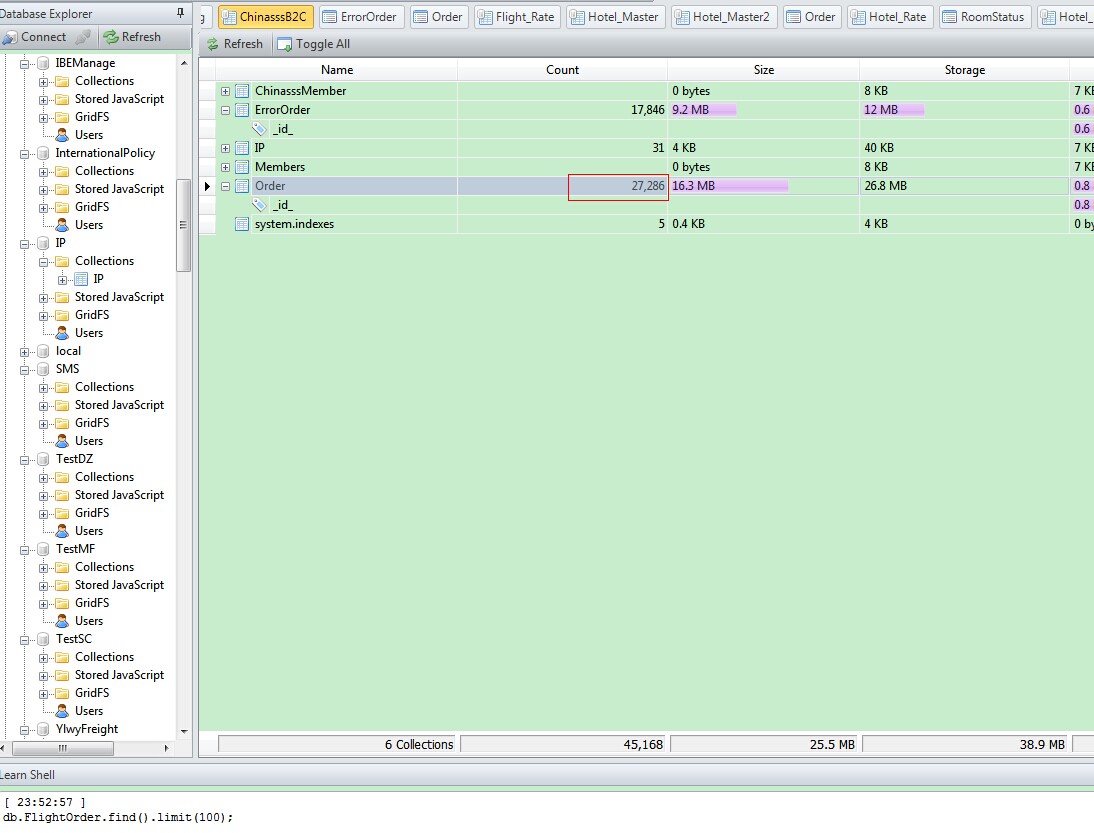
Task: Pin the Database Explorer panel
Action: [181, 13]
